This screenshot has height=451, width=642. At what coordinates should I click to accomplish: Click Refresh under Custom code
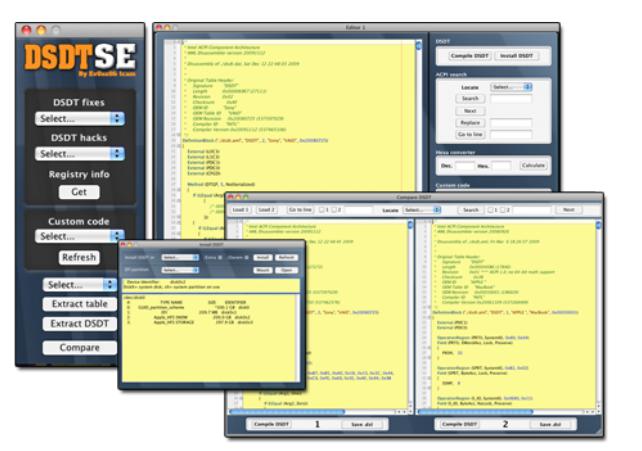tap(79, 257)
